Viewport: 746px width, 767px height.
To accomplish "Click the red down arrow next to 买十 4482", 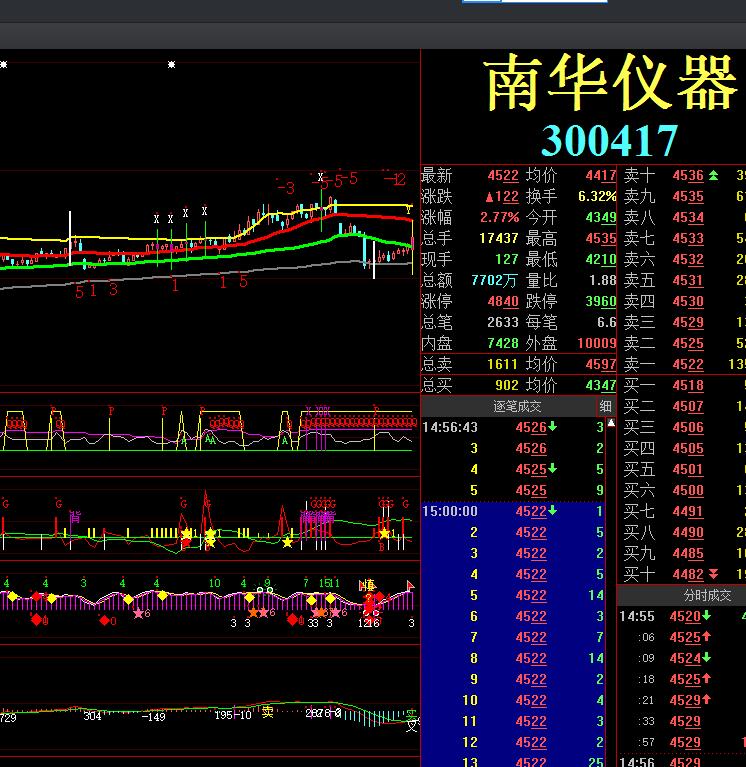I will click(x=713, y=574).
